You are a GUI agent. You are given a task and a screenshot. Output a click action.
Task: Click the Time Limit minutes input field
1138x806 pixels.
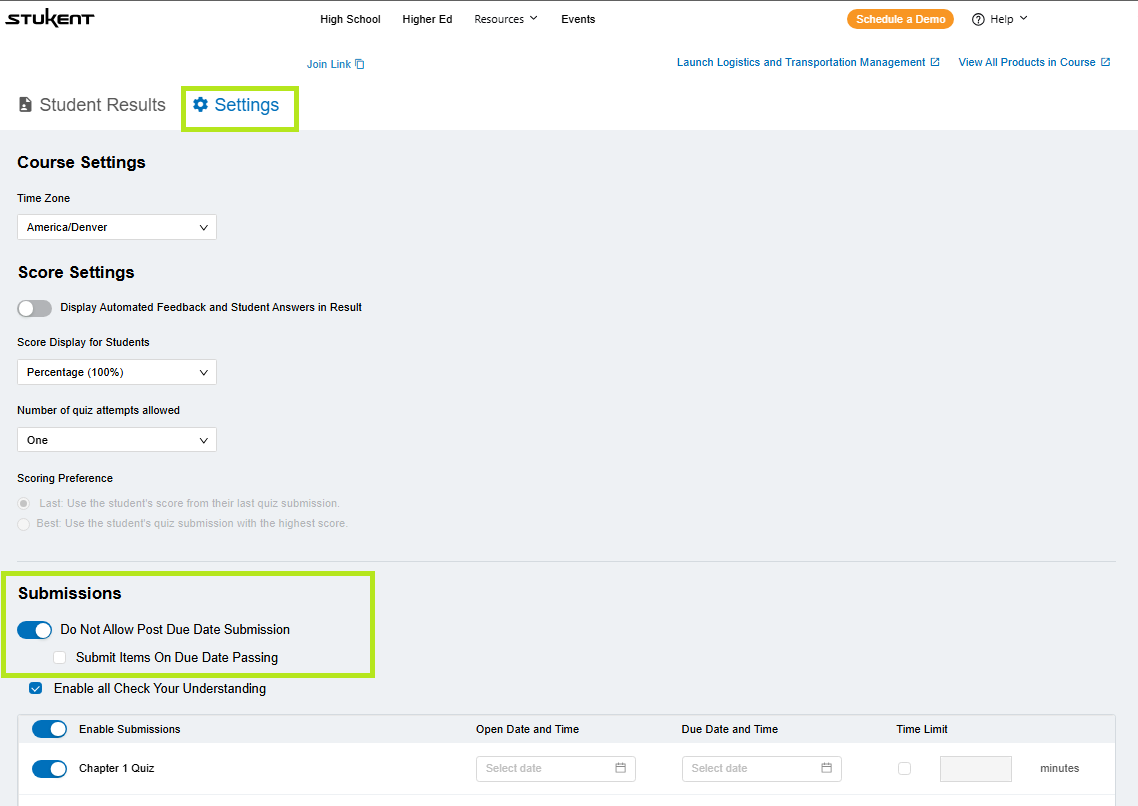[975, 768]
